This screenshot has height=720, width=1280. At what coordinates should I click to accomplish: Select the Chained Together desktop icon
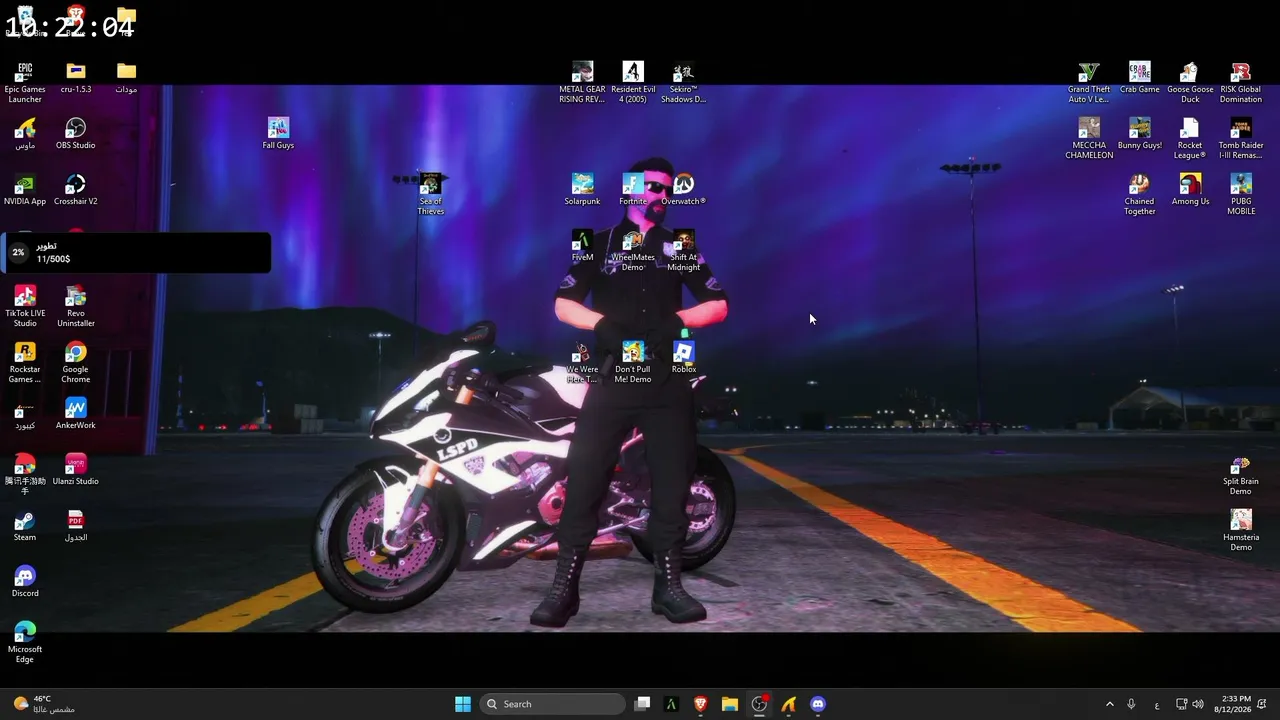tap(1139, 194)
